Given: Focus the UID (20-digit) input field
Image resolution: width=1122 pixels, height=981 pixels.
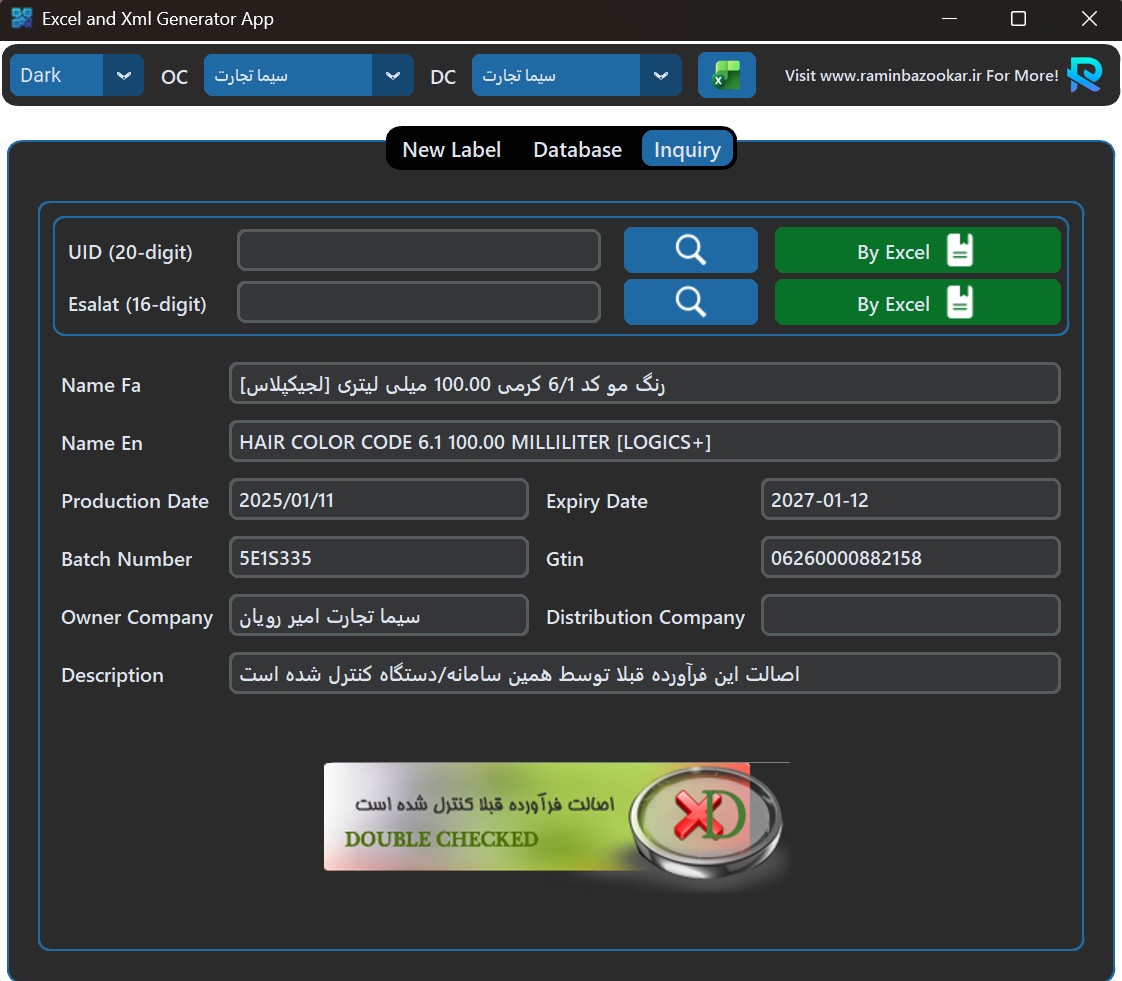Looking at the screenshot, I should point(418,250).
